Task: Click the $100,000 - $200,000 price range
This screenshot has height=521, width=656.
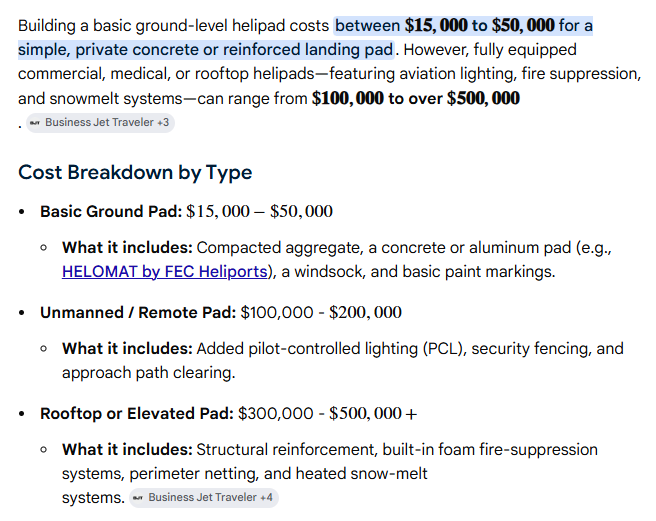Action: pyautogui.click(x=321, y=313)
